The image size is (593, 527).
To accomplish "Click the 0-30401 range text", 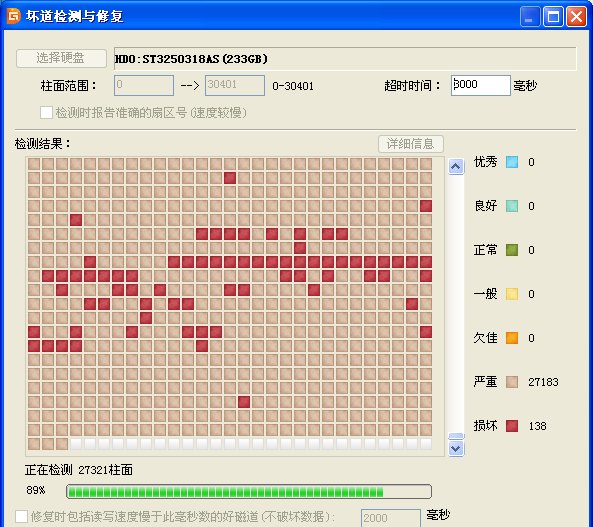I will [x=293, y=86].
